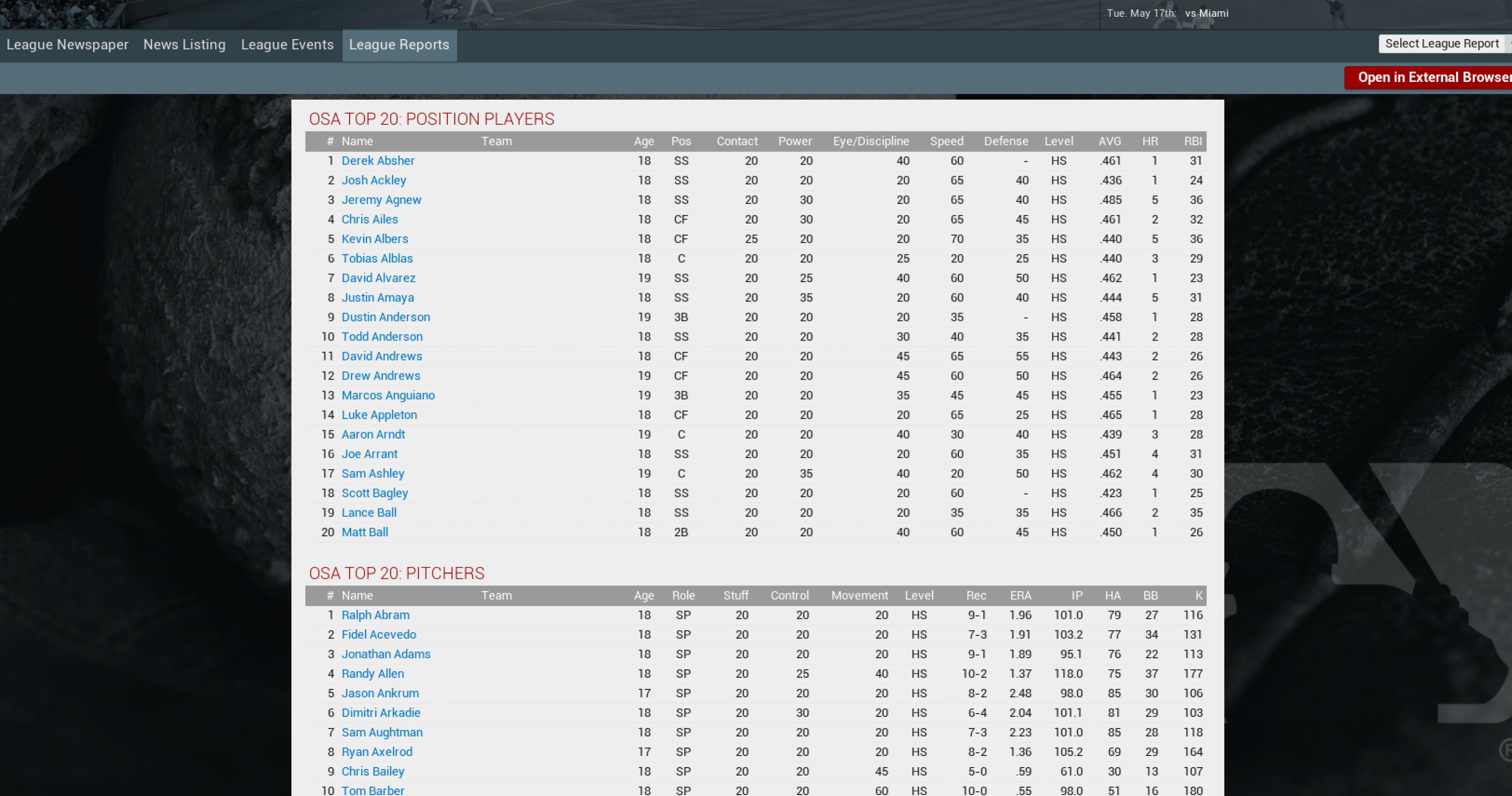Viewport: 1512px width, 796px height.
Task: Open Jeremy Agnew's player page
Action: 381,200
